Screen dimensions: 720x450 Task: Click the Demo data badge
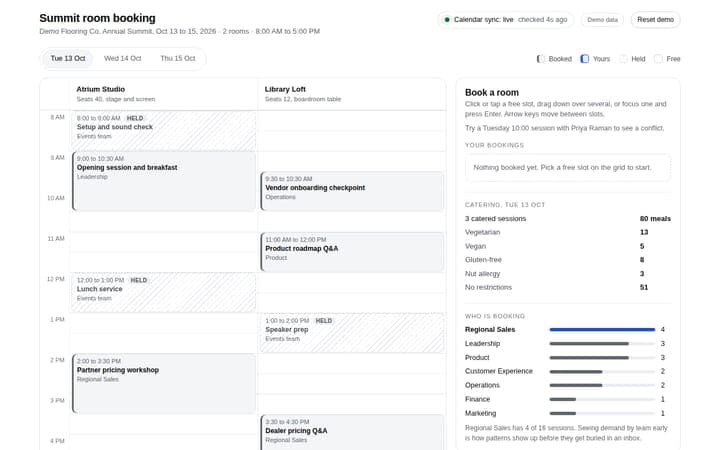coord(602,20)
